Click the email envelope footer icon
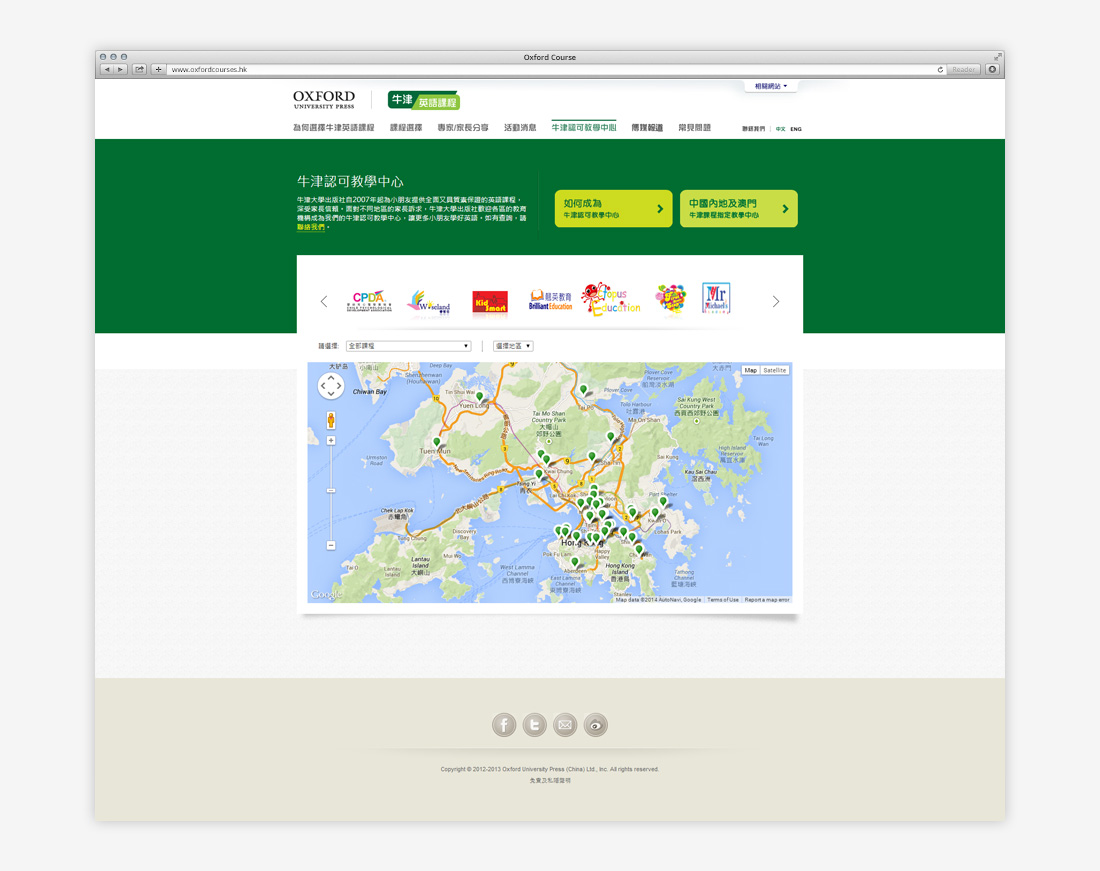1100x871 pixels. 565,725
